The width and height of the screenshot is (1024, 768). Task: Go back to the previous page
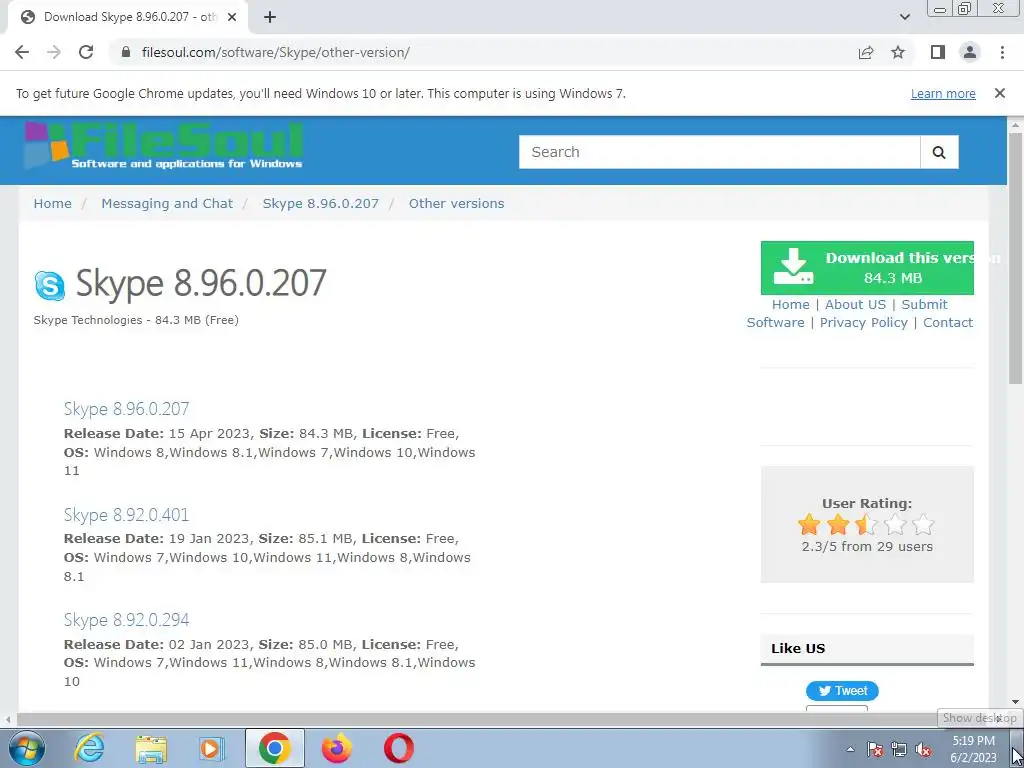click(22, 52)
